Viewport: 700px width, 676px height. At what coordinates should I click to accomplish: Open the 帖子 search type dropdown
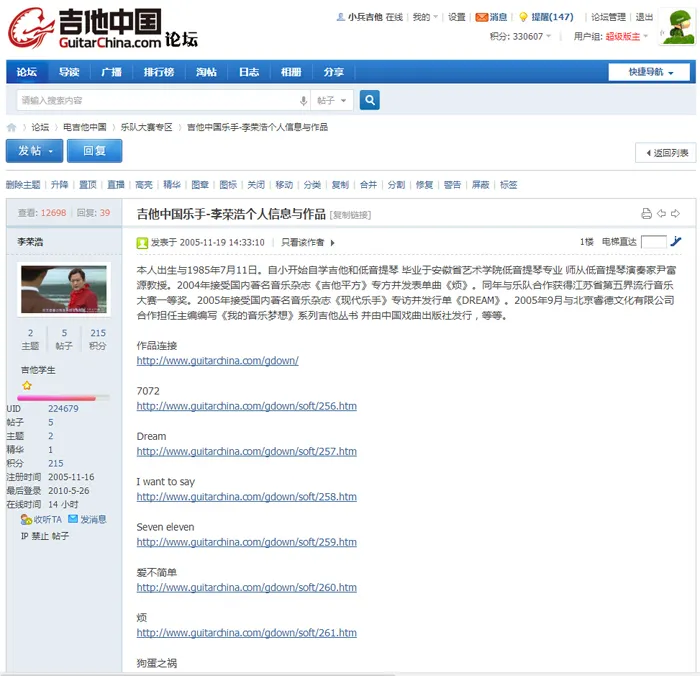[x=332, y=100]
